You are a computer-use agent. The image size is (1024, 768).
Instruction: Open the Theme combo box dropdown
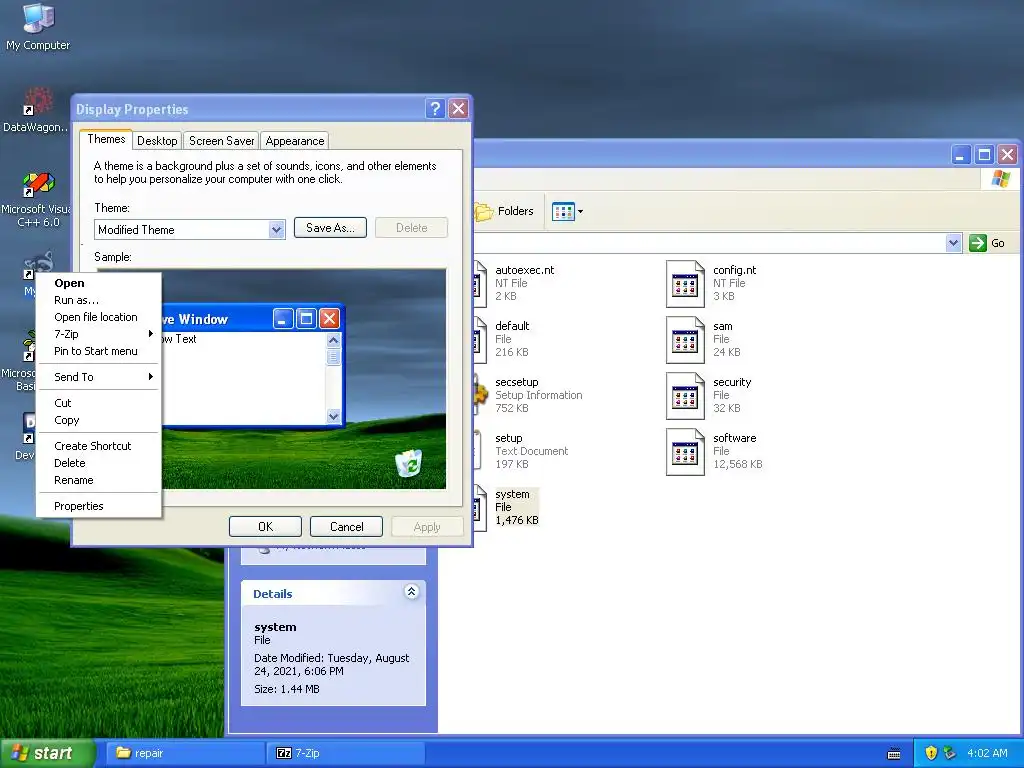click(276, 229)
